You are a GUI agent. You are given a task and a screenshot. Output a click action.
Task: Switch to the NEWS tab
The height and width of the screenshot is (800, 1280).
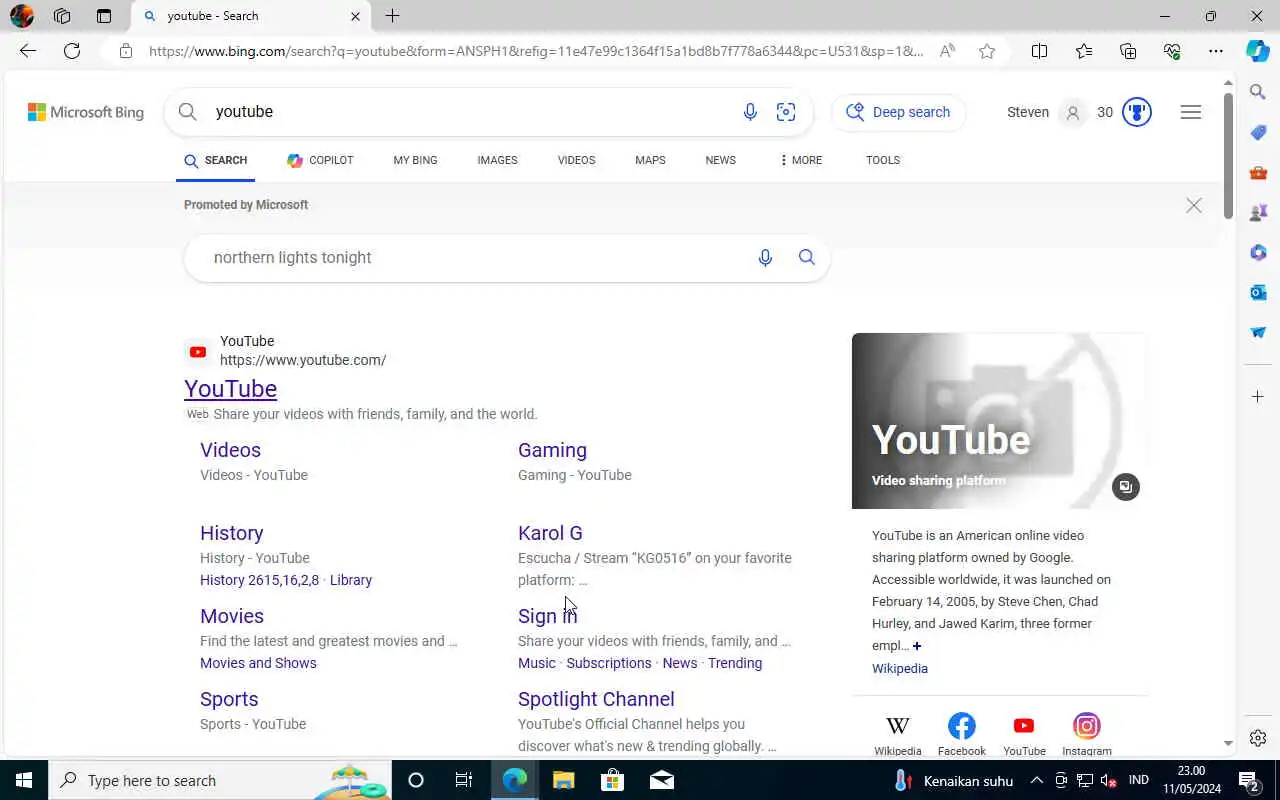click(x=720, y=160)
